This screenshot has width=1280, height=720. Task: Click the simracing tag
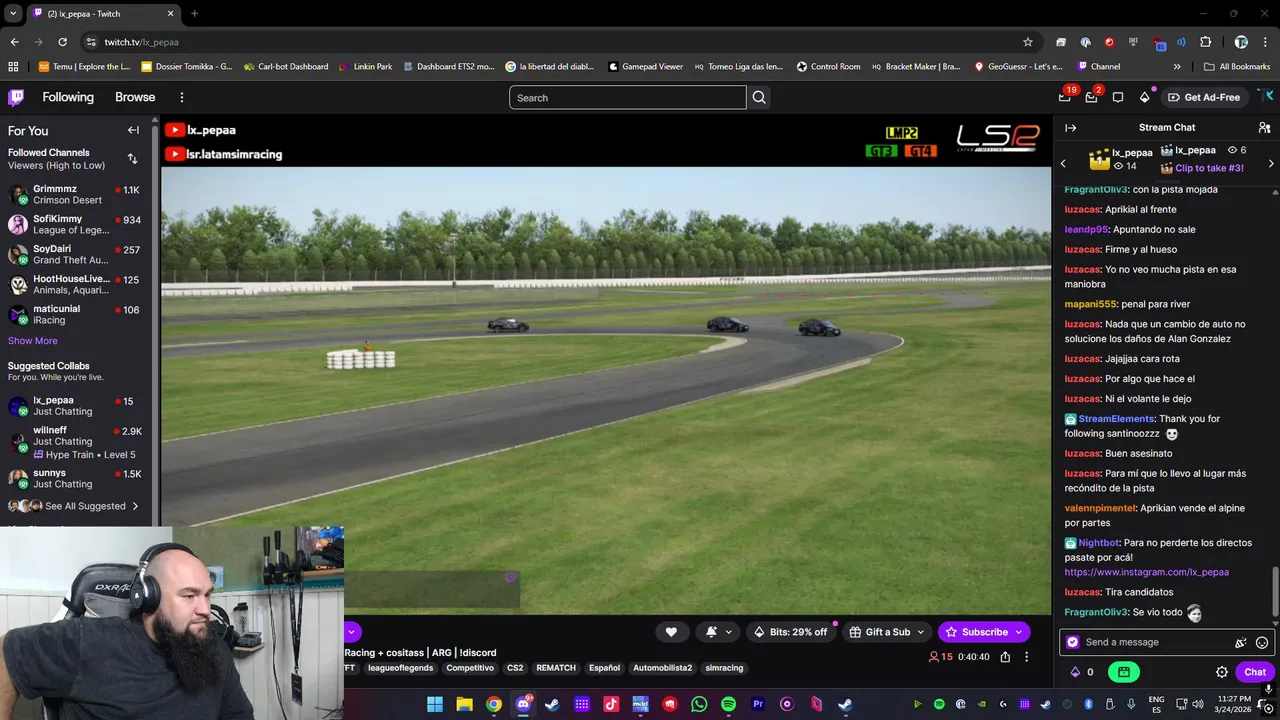point(724,668)
